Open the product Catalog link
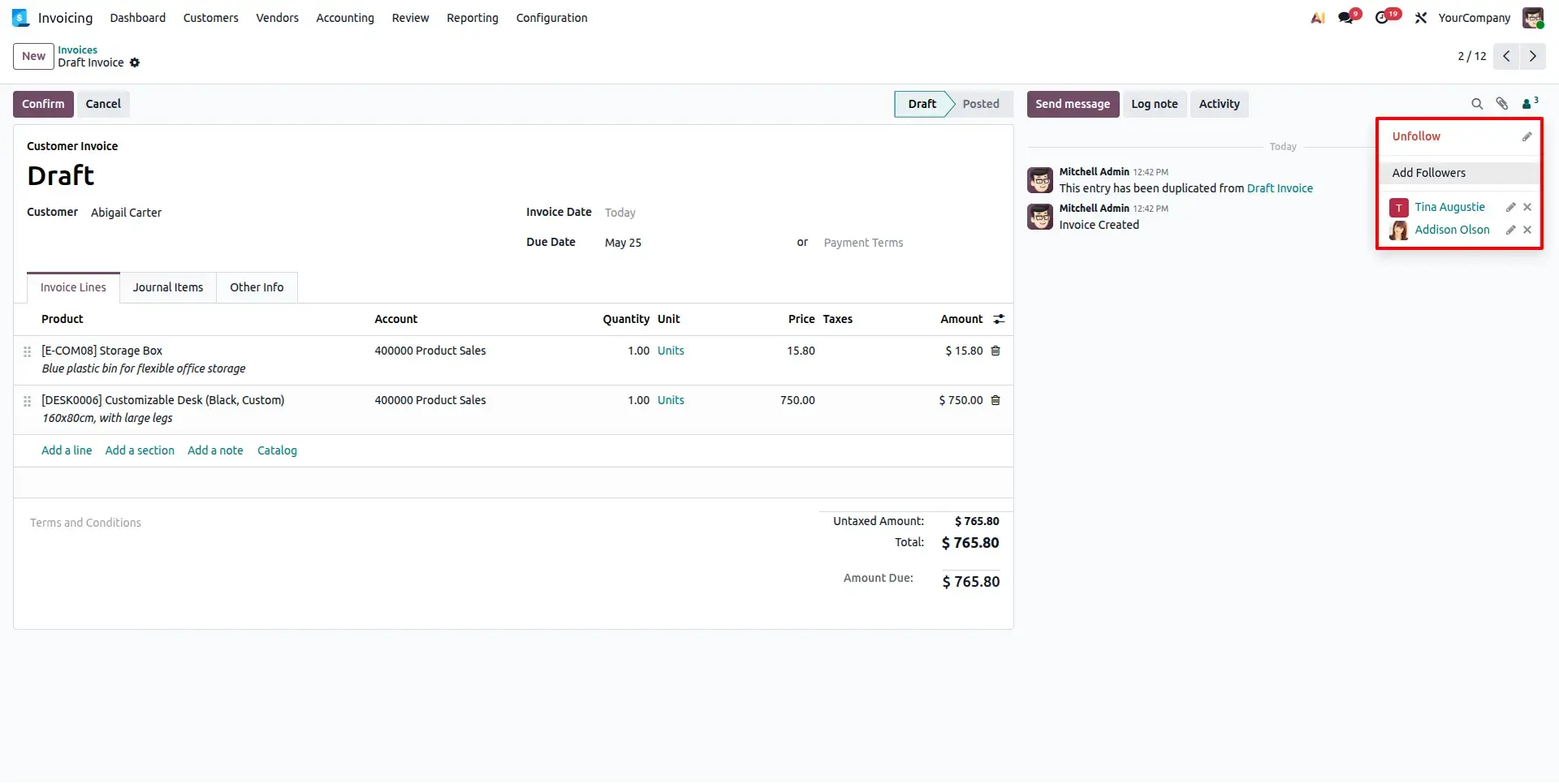The width and height of the screenshot is (1559, 784). pyautogui.click(x=277, y=450)
